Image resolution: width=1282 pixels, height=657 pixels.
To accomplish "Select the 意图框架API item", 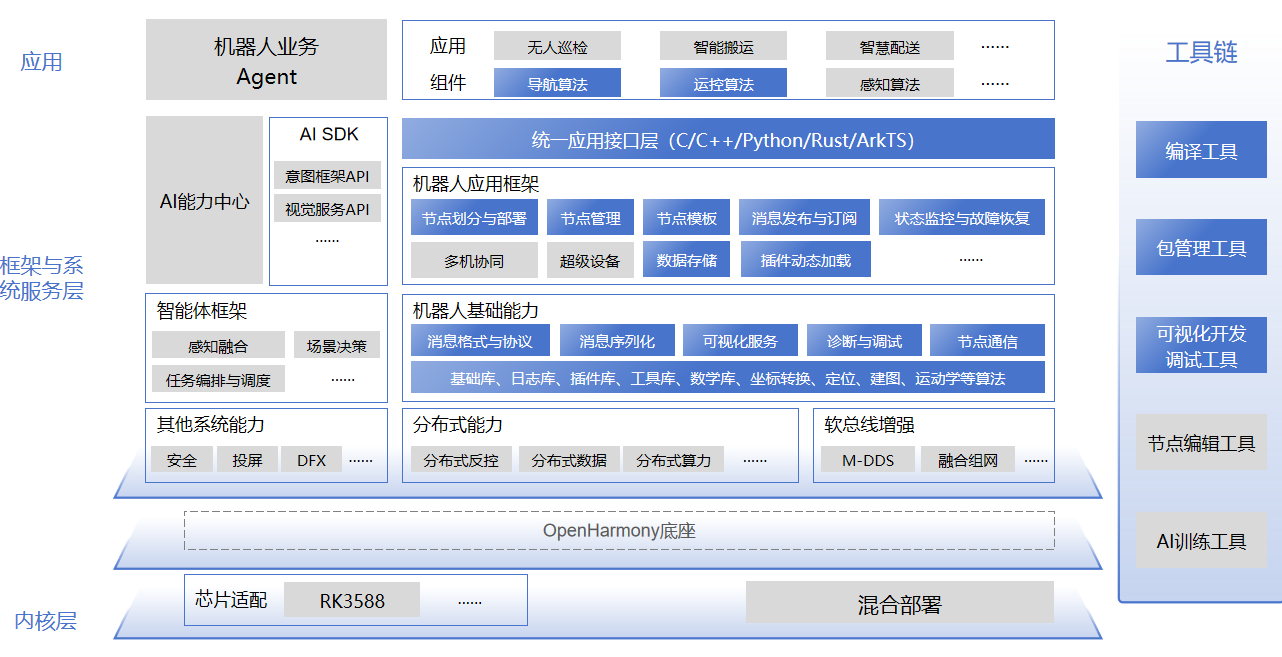I will coord(327,176).
